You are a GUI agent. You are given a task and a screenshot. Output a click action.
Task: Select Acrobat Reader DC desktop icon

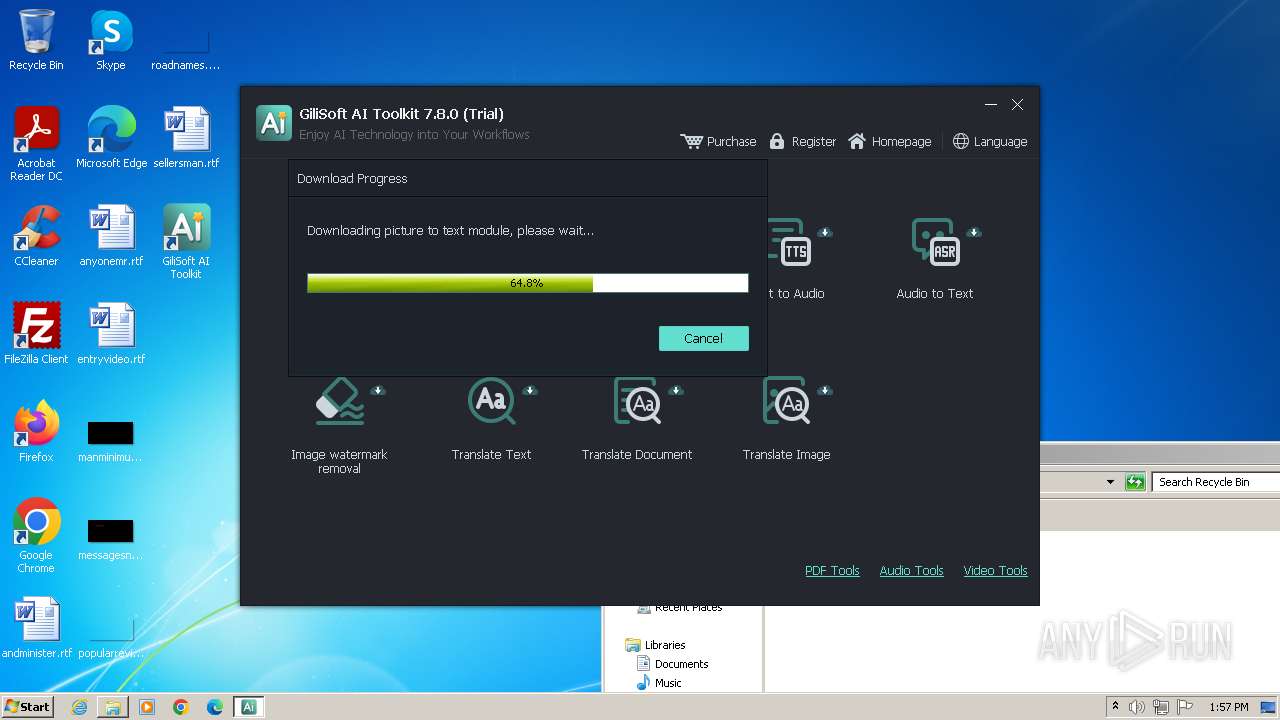[x=36, y=145]
